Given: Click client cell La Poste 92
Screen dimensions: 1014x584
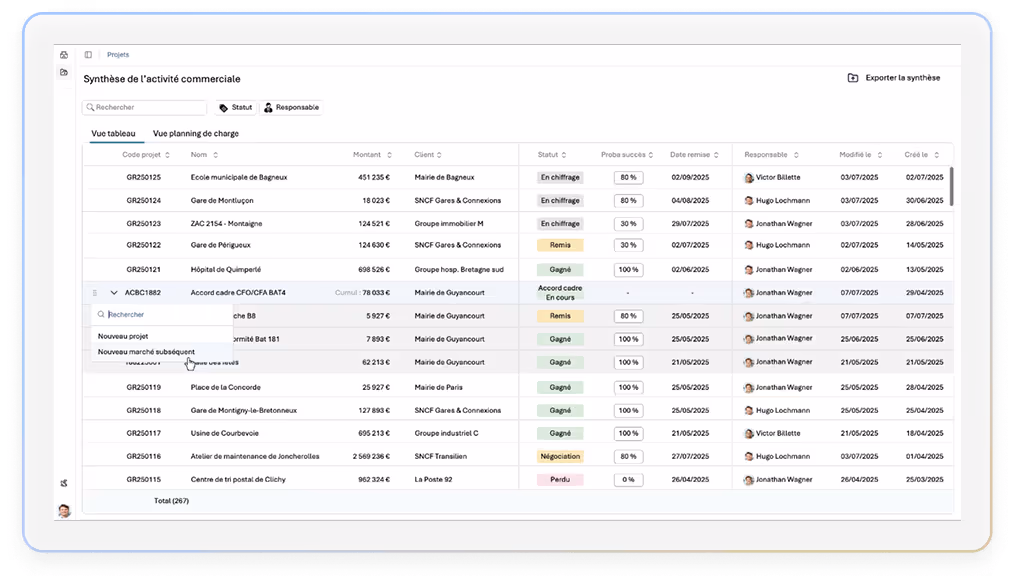Looking at the screenshot, I should 433,480.
